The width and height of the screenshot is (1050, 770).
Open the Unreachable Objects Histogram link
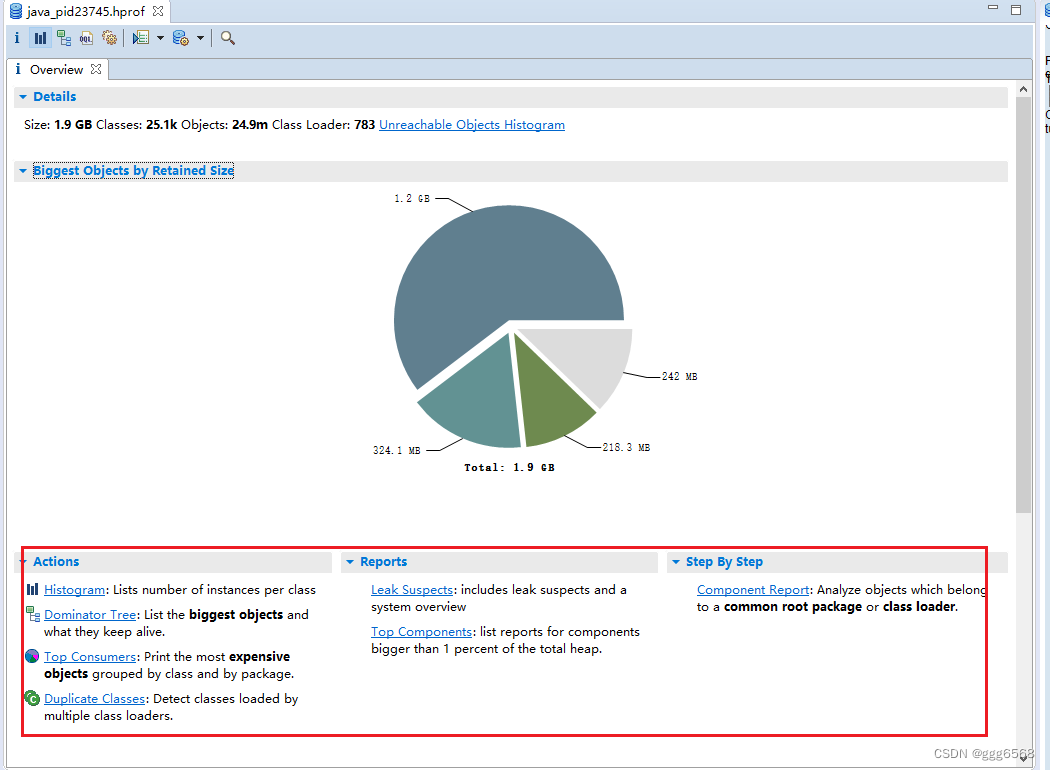pyautogui.click(x=471, y=124)
